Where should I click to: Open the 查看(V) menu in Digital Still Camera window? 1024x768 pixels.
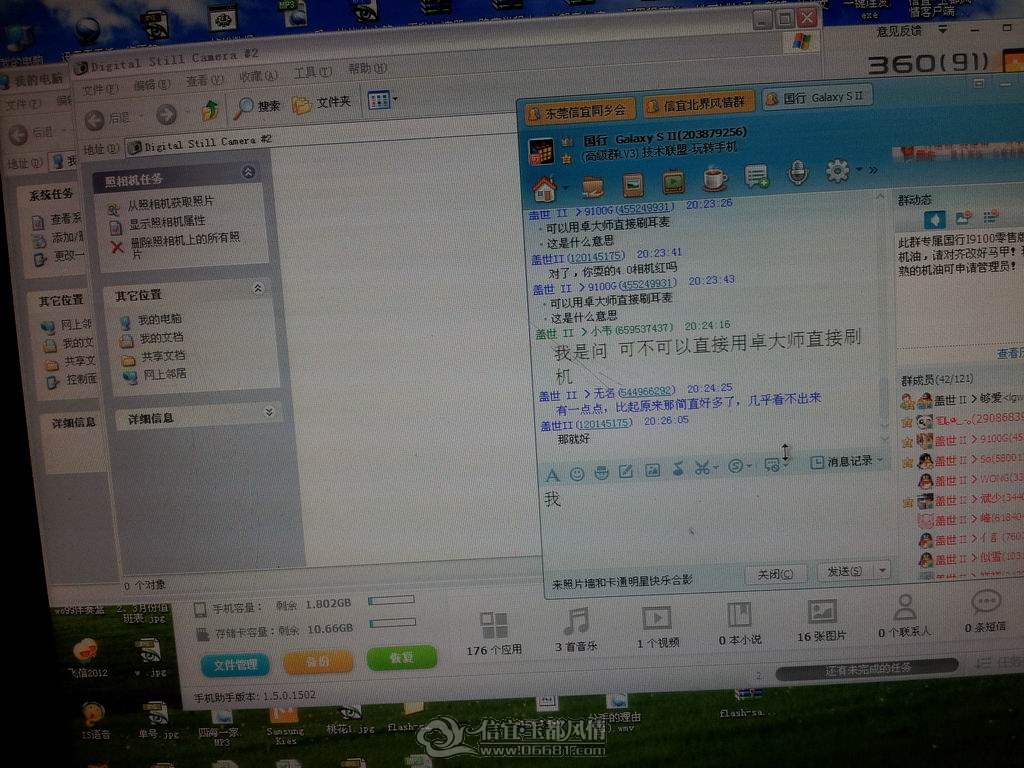204,80
